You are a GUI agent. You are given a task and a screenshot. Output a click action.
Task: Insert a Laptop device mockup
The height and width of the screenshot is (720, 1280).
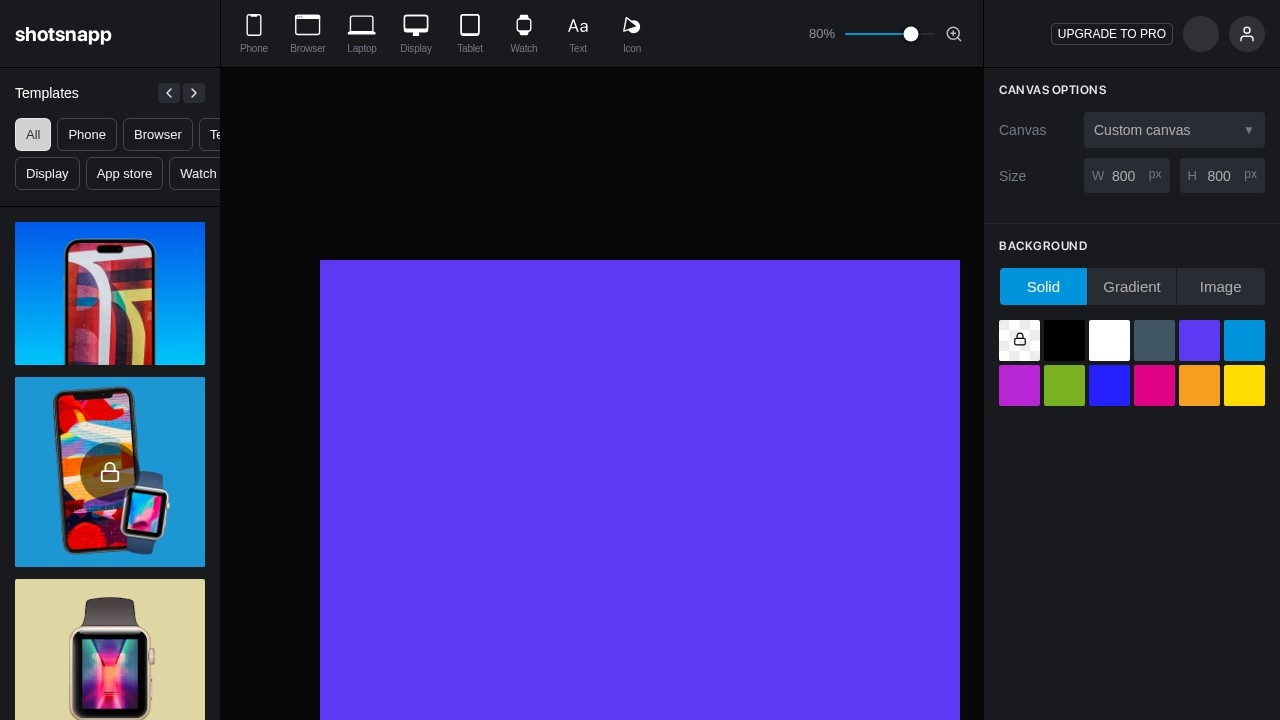(362, 33)
